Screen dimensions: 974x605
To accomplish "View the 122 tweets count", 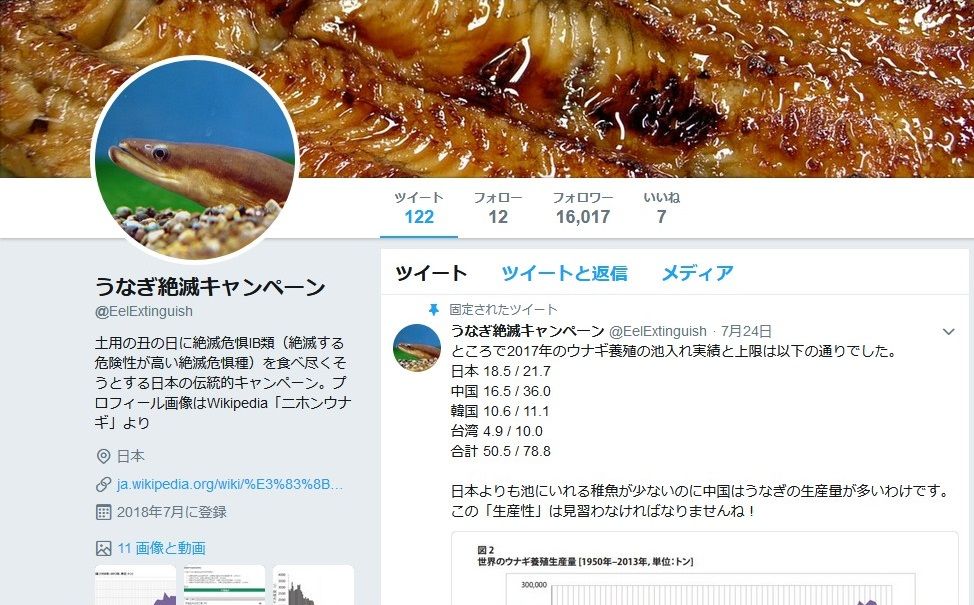I will (419, 207).
